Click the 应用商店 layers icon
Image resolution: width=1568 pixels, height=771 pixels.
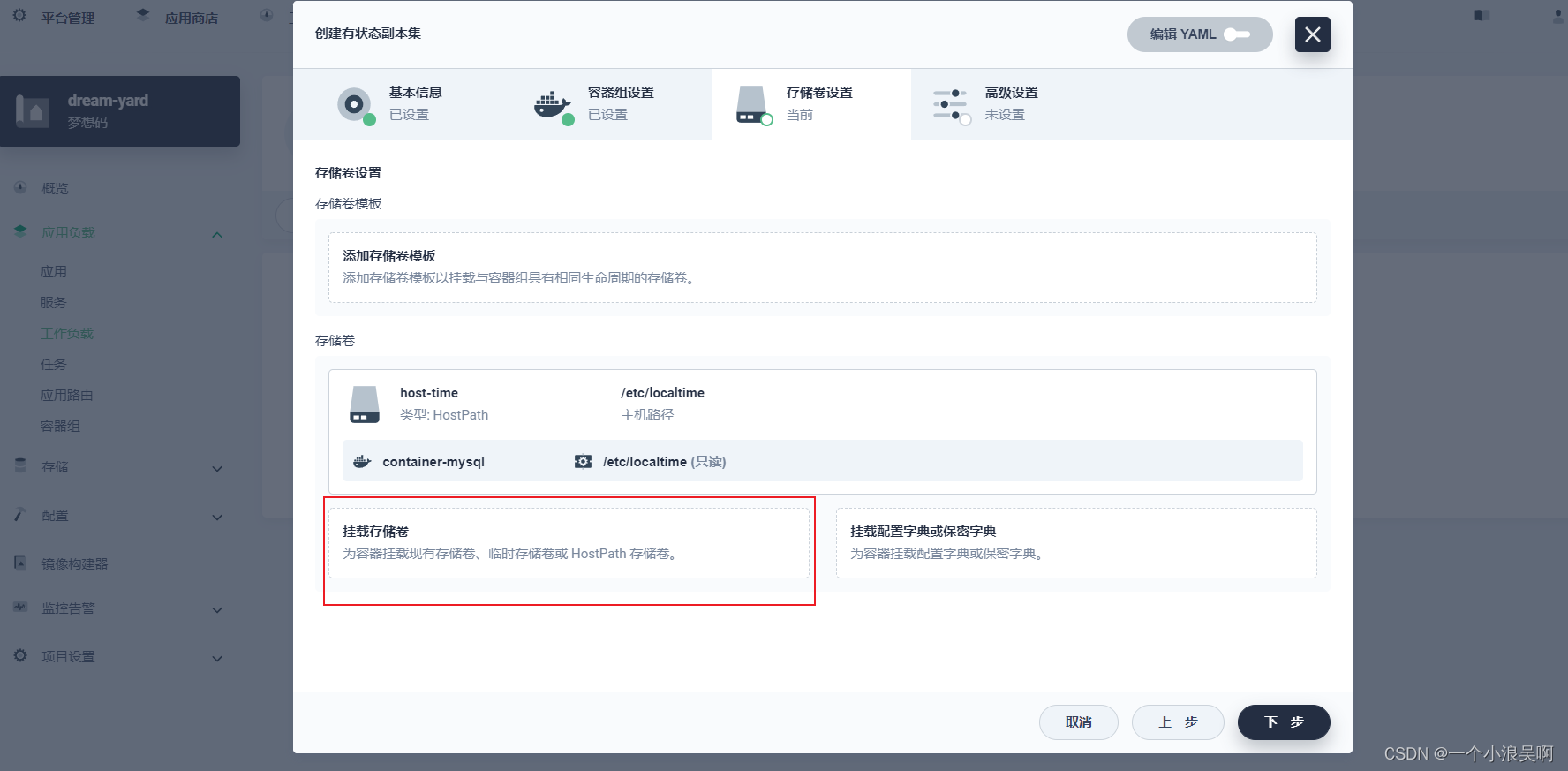[143, 16]
